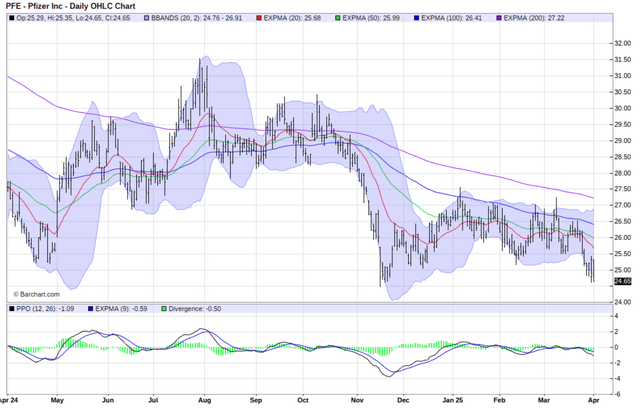Image resolution: width=640 pixels, height=418 pixels.
Task: Click the EXPMA (200): 27.22 label
Action: (x=534, y=18)
